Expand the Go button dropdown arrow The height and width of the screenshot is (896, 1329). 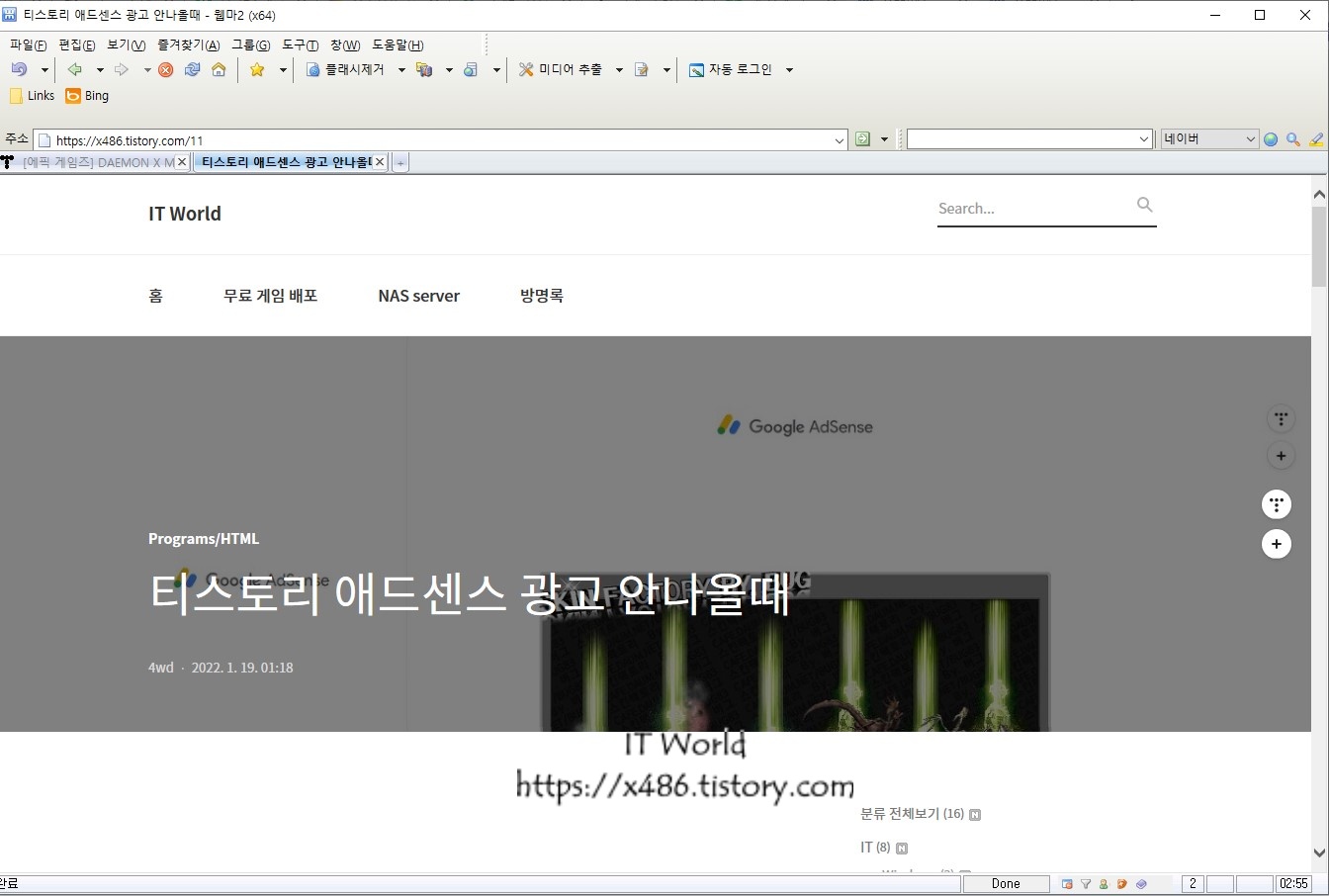tap(884, 139)
